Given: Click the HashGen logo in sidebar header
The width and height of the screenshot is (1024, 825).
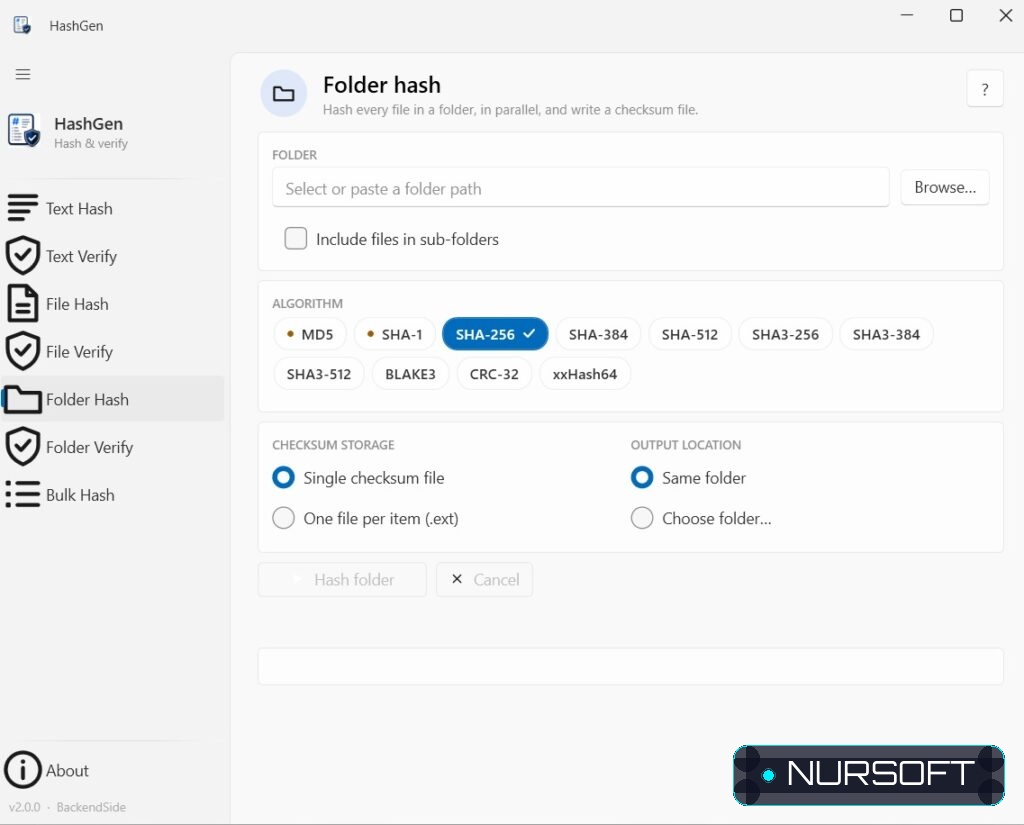Looking at the screenshot, I should [x=24, y=131].
